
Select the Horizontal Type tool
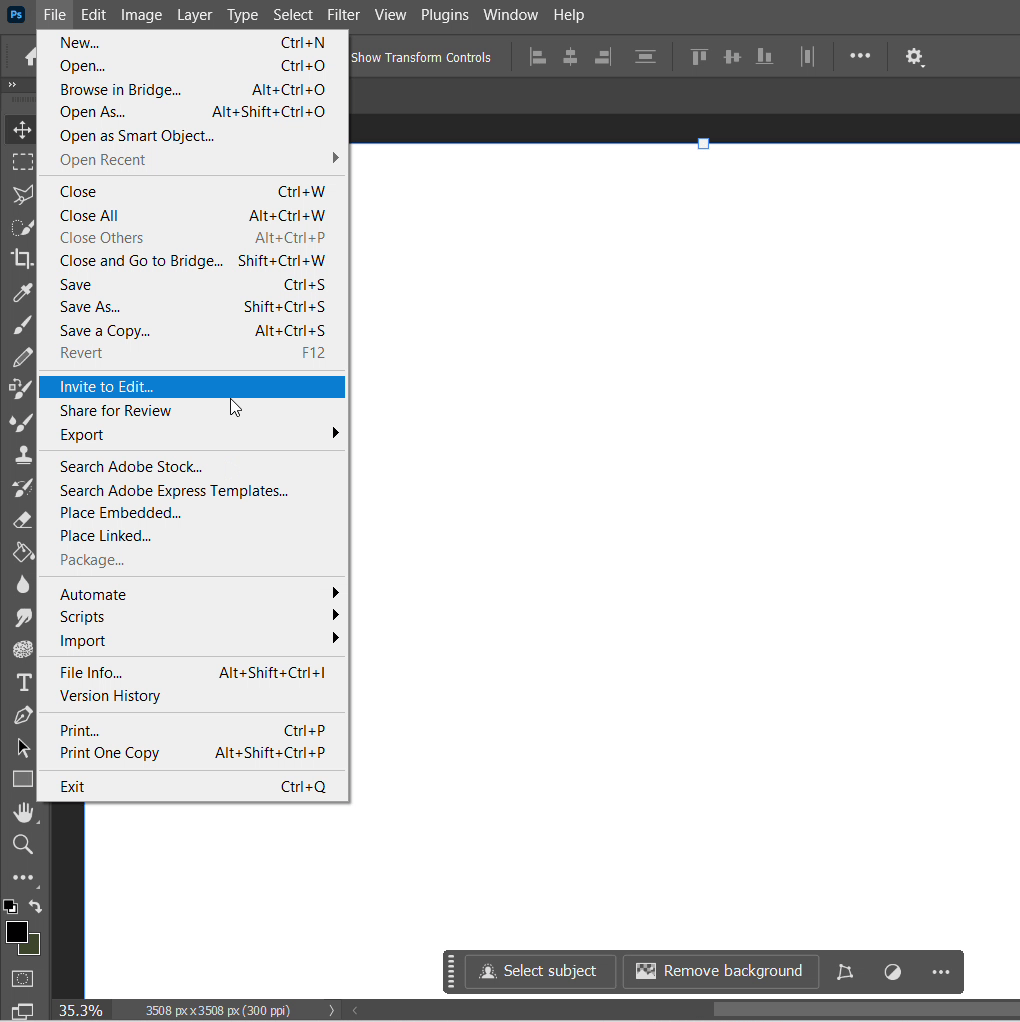23,682
